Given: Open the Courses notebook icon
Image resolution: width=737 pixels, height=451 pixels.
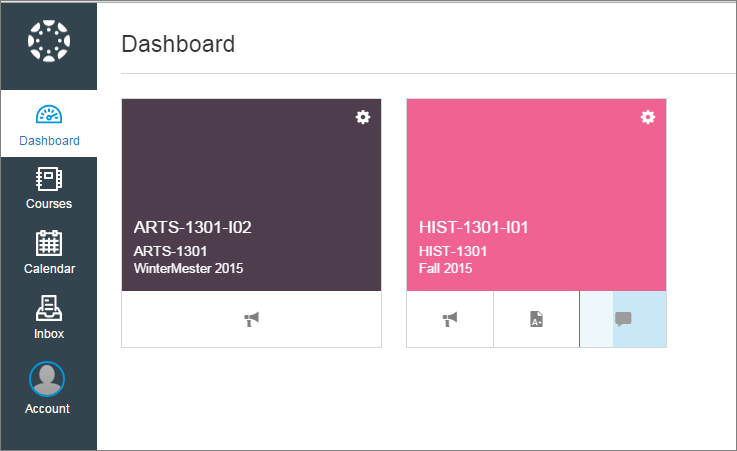Looking at the screenshot, I should click(49, 179).
